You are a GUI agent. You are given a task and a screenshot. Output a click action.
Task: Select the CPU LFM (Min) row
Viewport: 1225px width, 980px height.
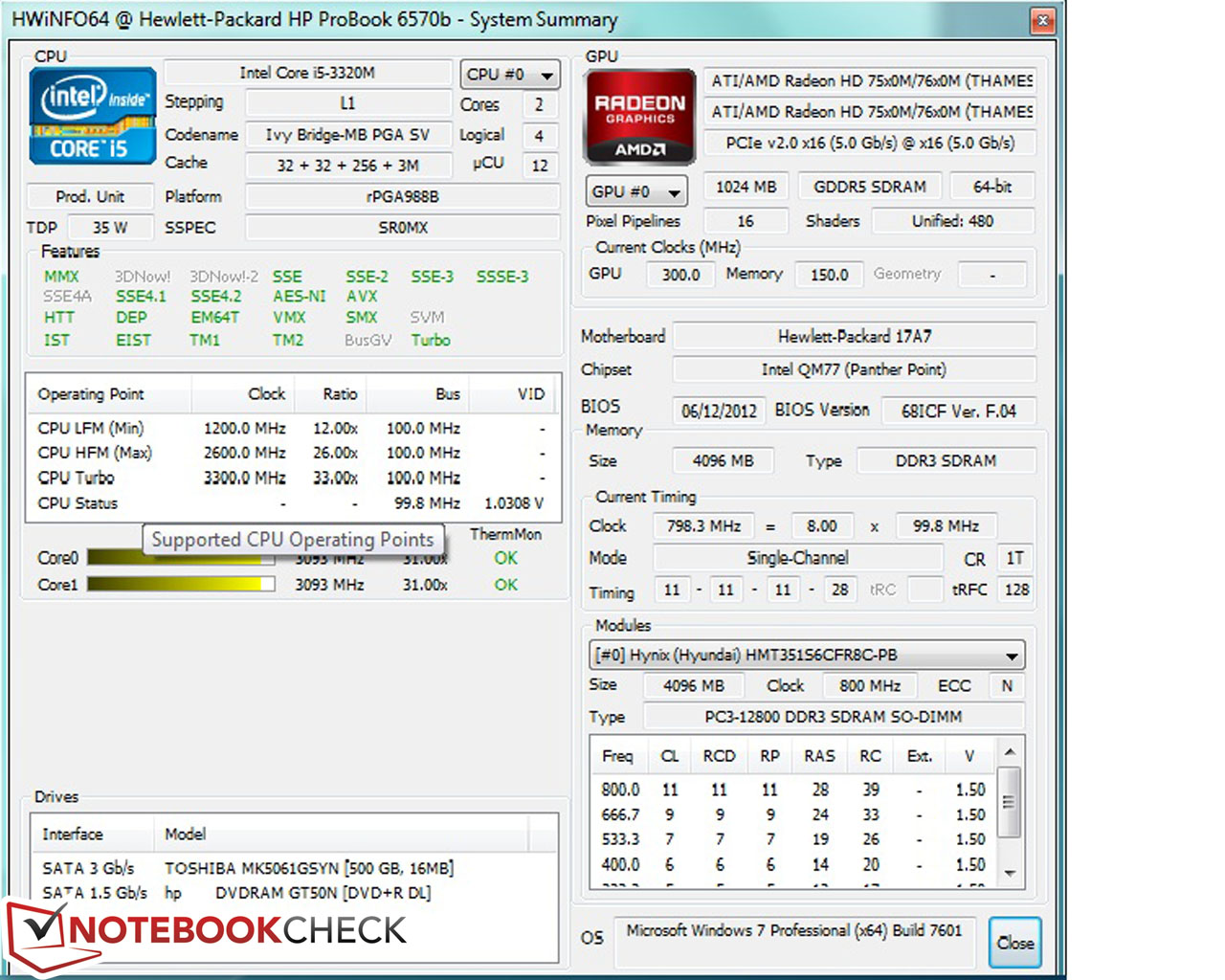point(293,429)
